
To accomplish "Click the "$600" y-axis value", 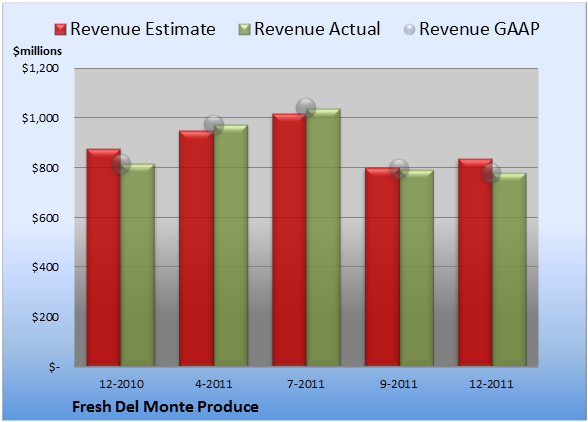I will [45, 218].
